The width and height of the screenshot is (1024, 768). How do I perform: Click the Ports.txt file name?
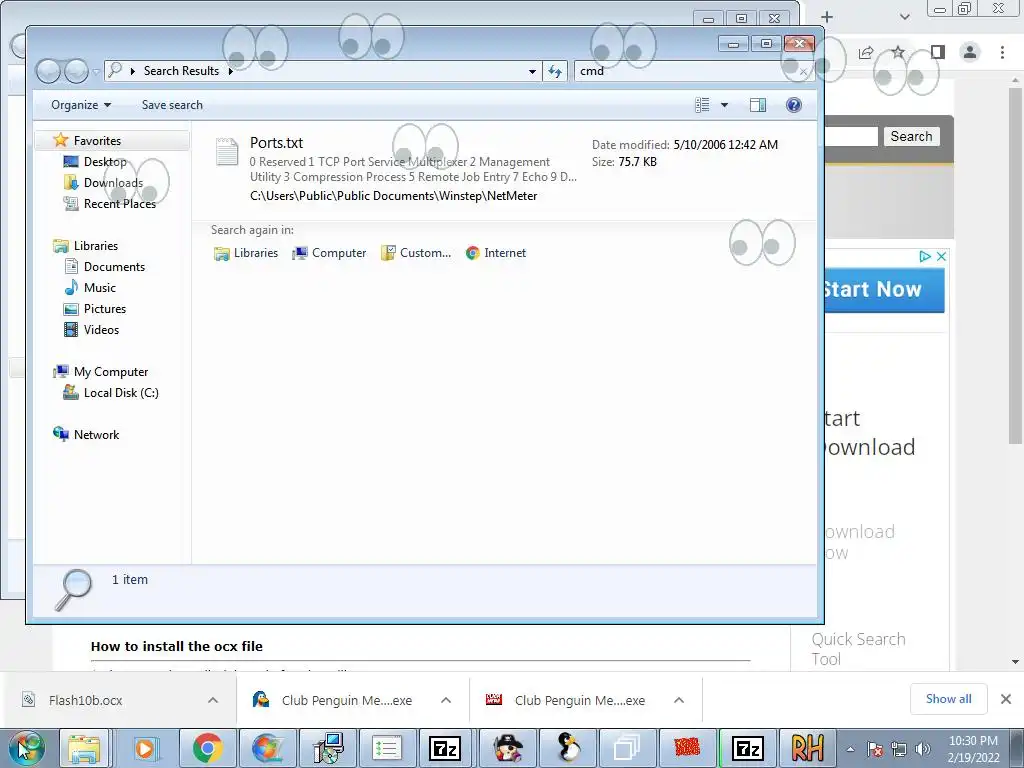(276, 143)
